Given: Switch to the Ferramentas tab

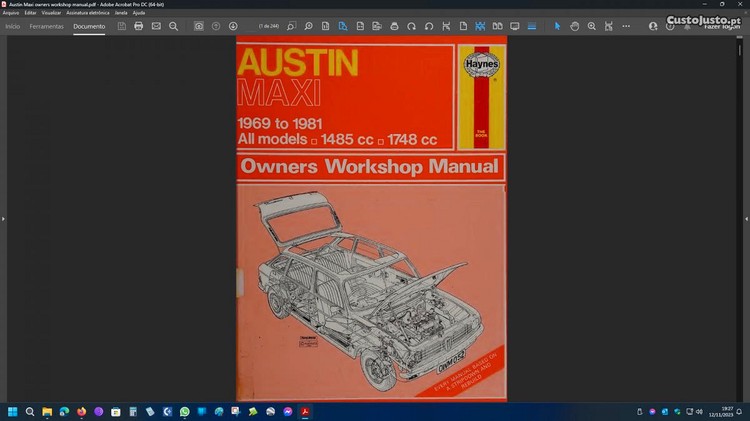Looking at the screenshot, I should (47, 26).
